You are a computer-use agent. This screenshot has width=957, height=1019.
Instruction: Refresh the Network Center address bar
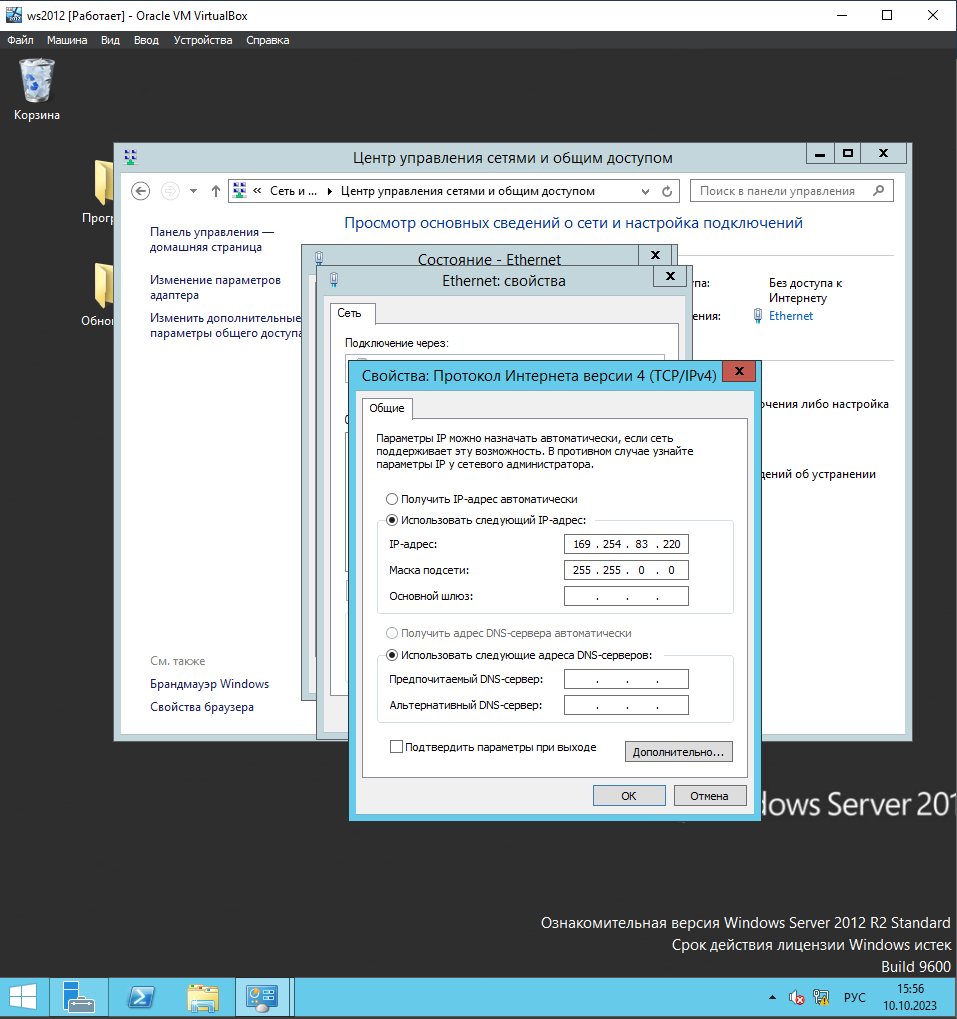tap(667, 191)
